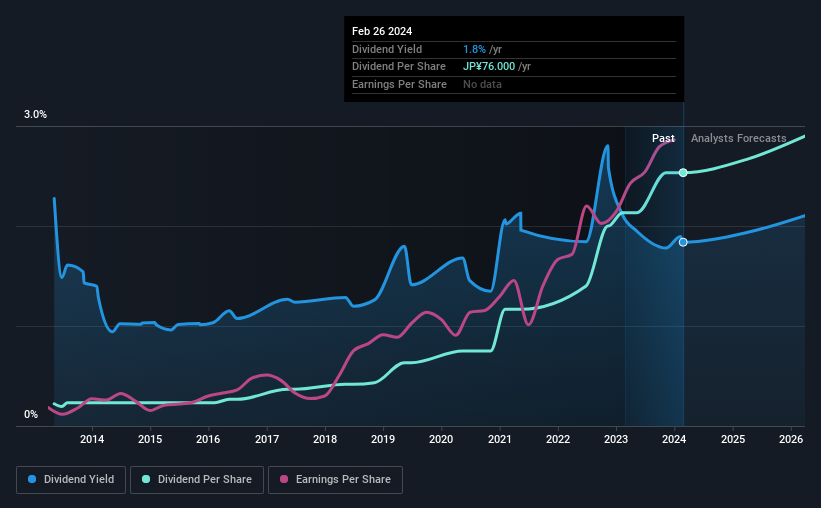
Task: Click the 2021 x-axis label
Action: coord(500,439)
